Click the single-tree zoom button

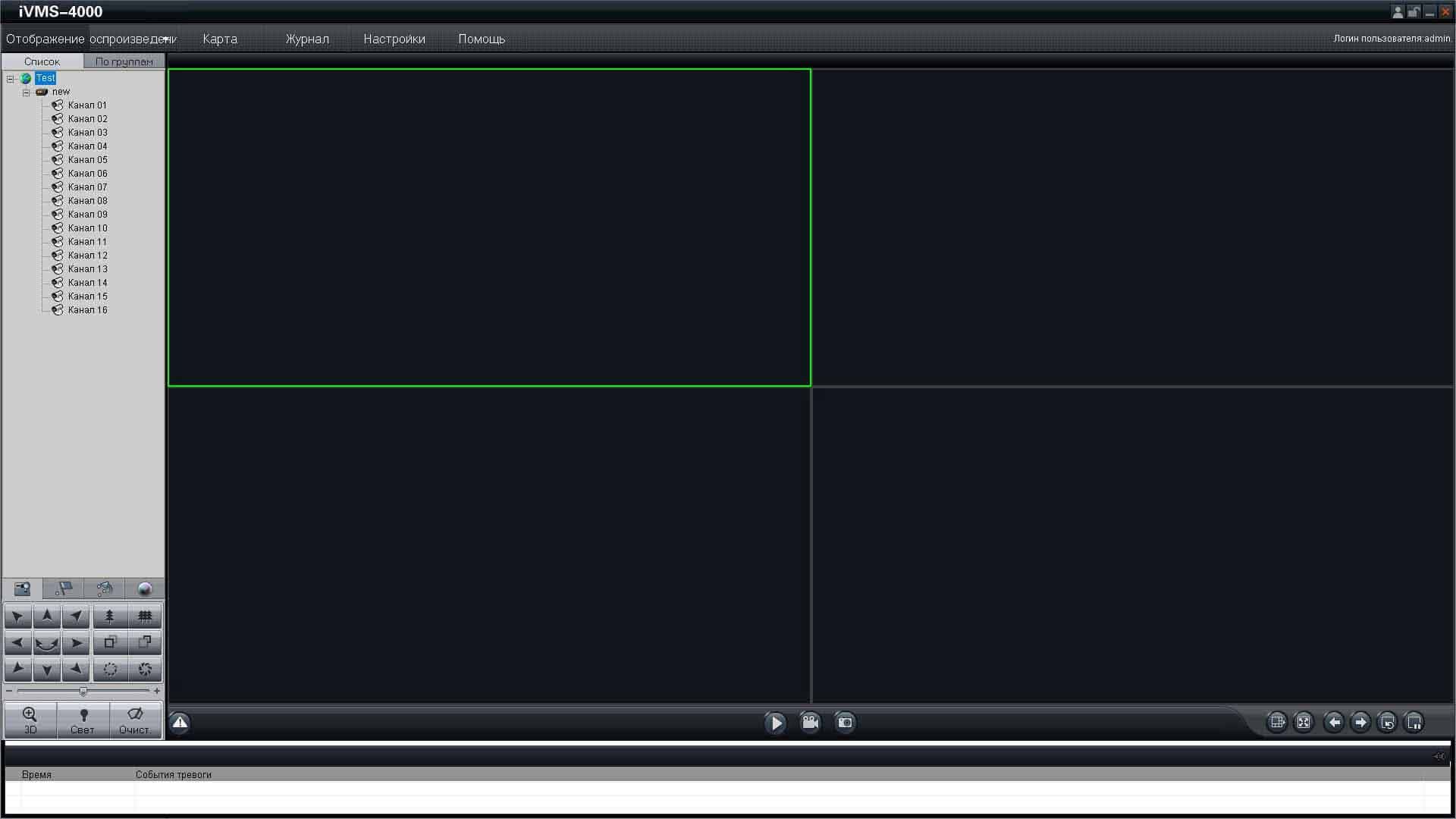coord(110,617)
